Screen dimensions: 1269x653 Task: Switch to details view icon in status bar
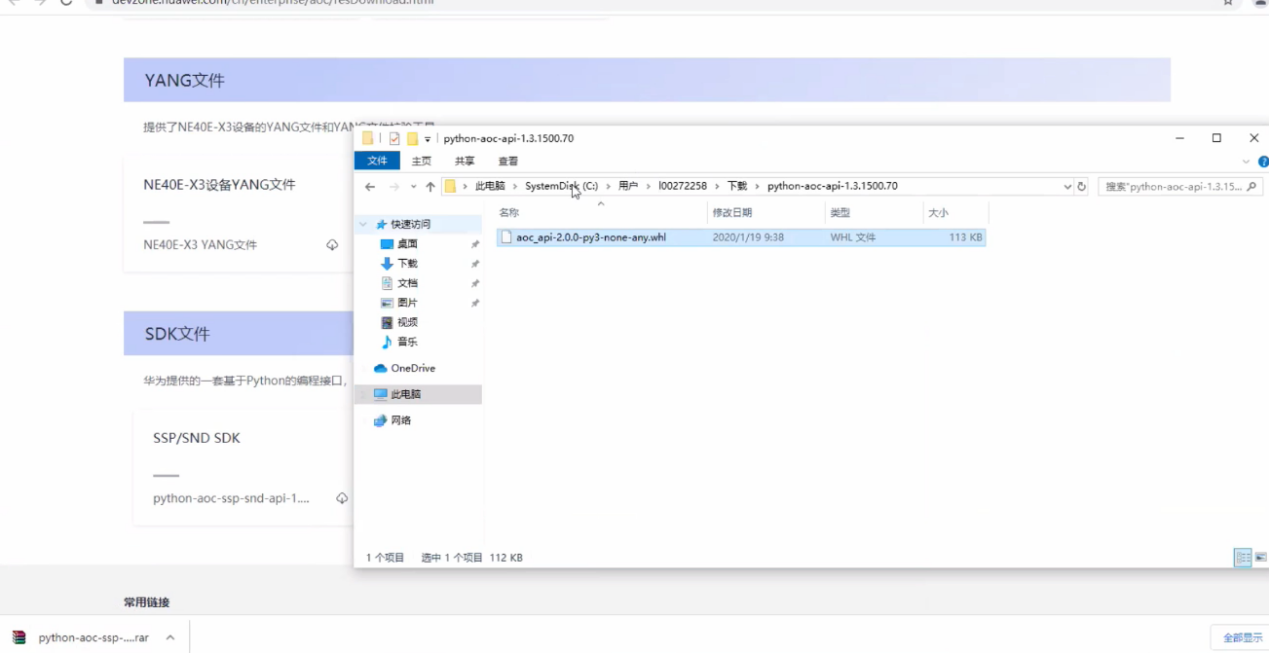pos(1243,557)
